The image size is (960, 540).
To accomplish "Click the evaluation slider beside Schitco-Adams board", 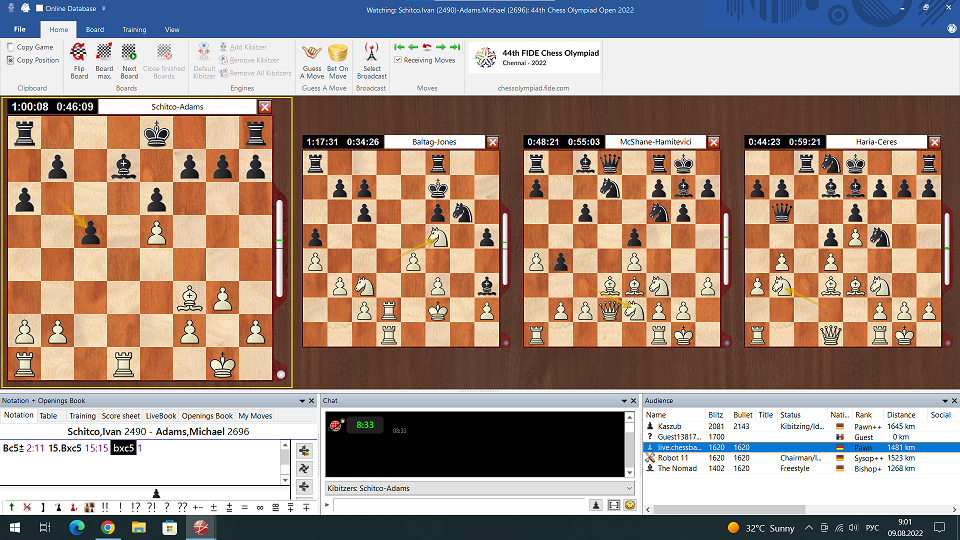I will coord(280,248).
